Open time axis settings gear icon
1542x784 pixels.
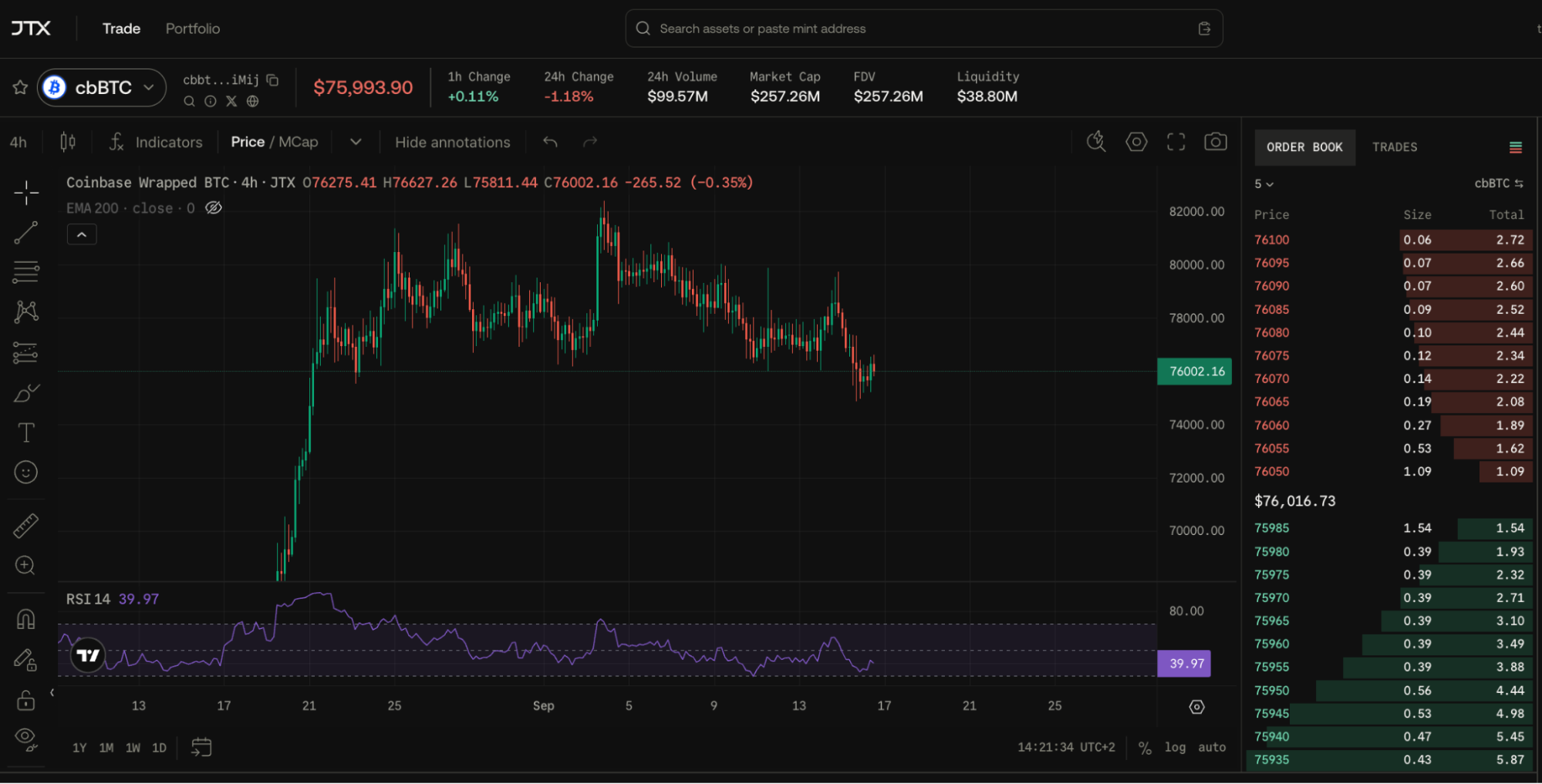pyautogui.click(x=1196, y=707)
